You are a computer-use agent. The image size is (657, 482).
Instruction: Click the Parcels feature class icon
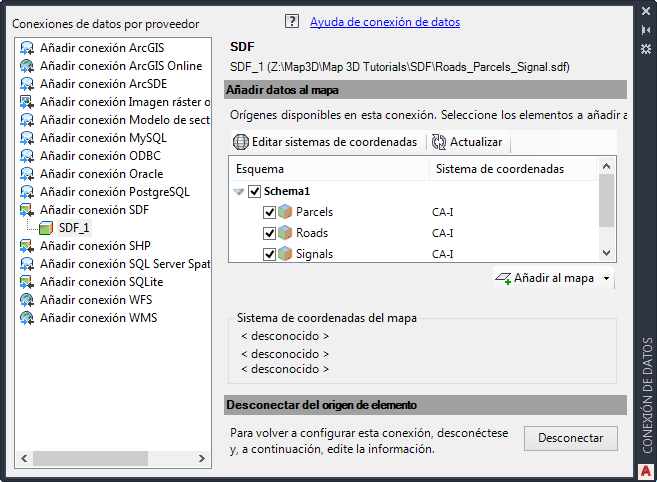[286, 212]
